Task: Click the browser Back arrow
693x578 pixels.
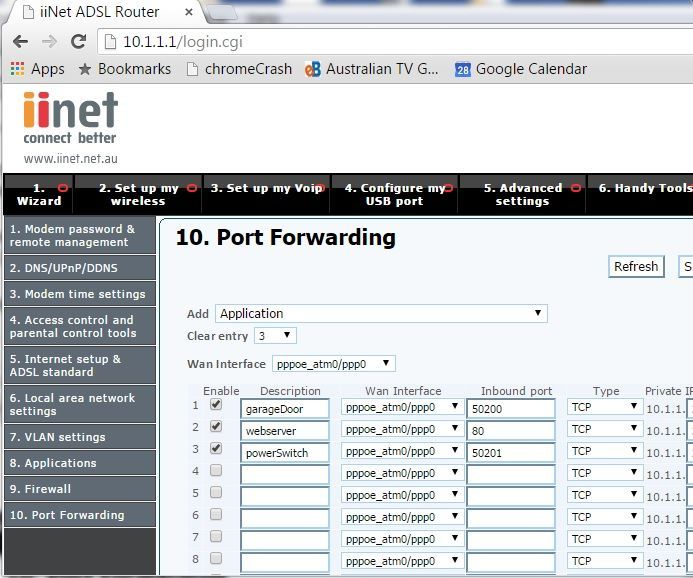Action: 20,42
